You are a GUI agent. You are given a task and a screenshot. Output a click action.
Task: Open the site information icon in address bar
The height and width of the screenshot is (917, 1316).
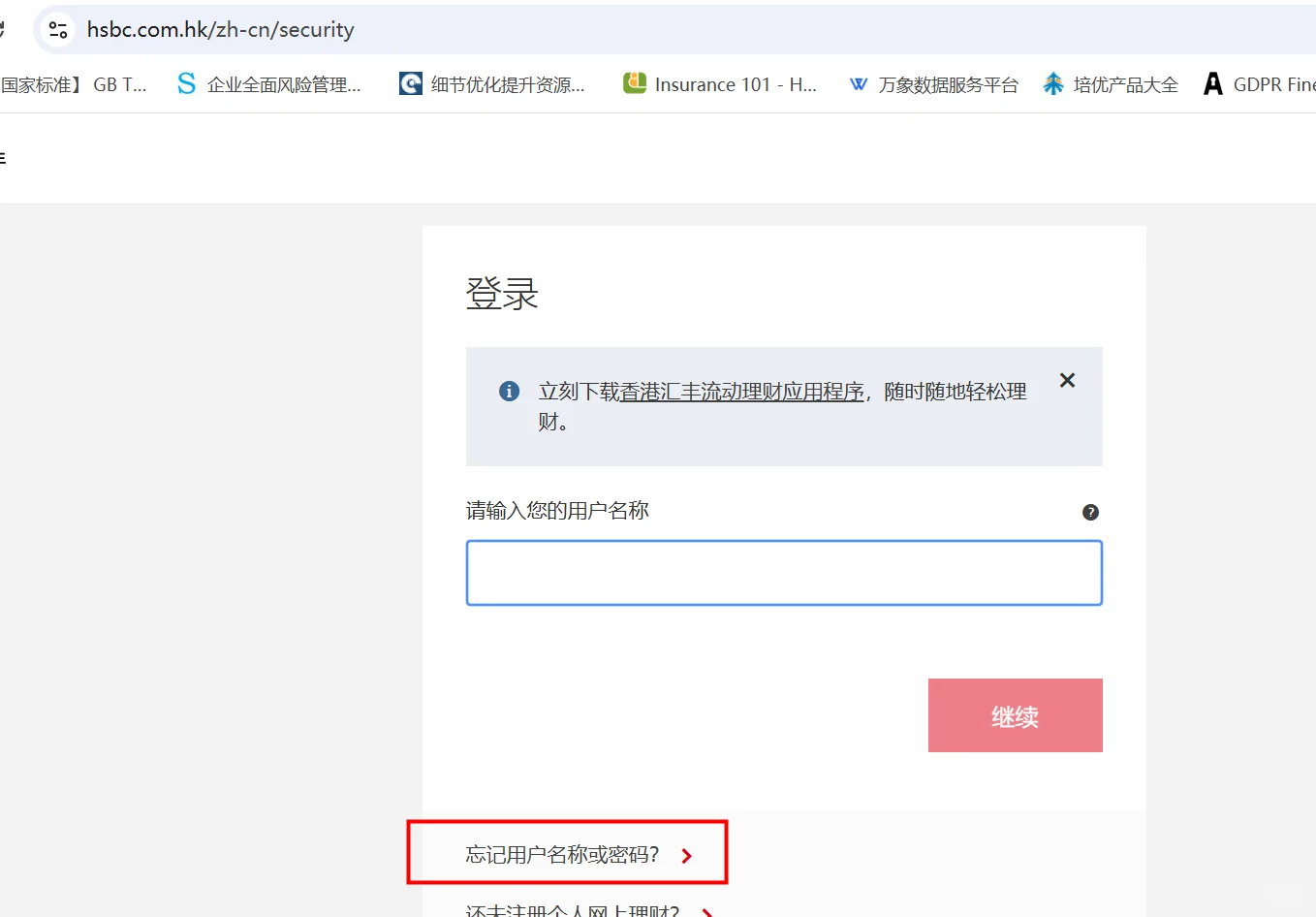pyautogui.click(x=55, y=29)
